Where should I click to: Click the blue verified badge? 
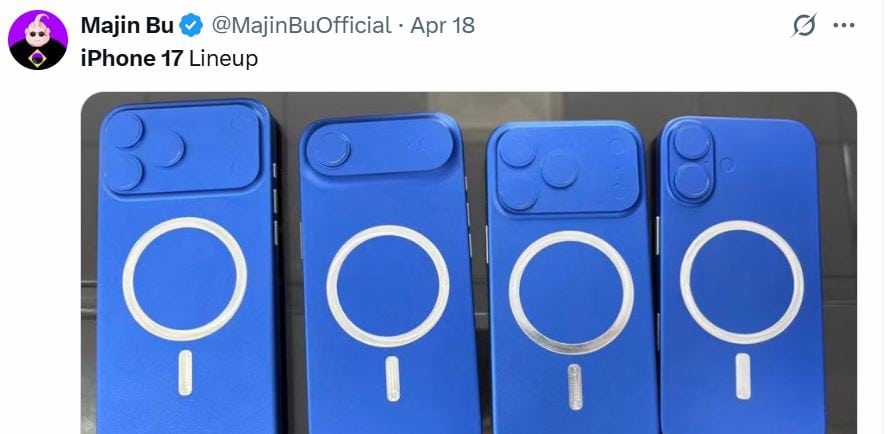point(191,25)
